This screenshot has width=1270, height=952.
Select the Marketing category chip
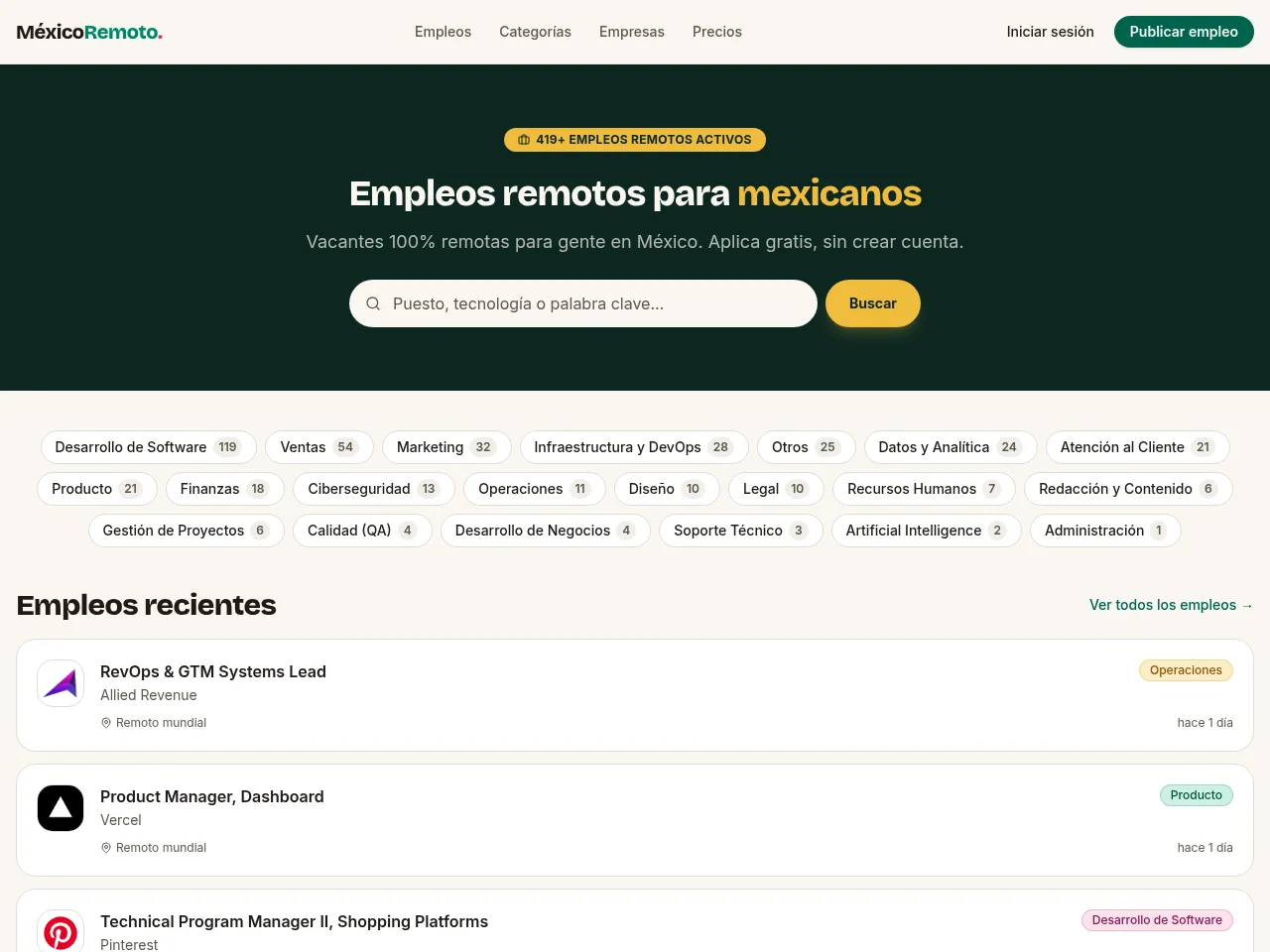(446, 447)
